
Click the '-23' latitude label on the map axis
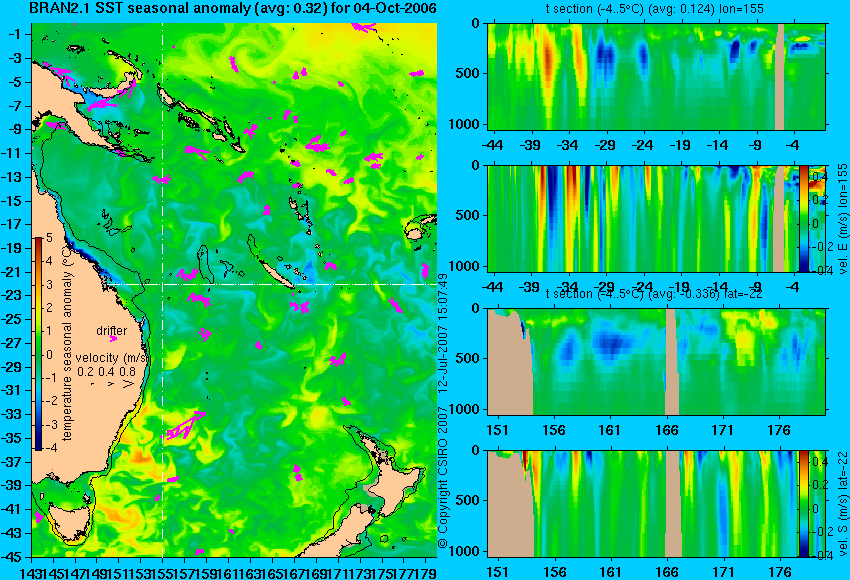[x=11, y=295]
